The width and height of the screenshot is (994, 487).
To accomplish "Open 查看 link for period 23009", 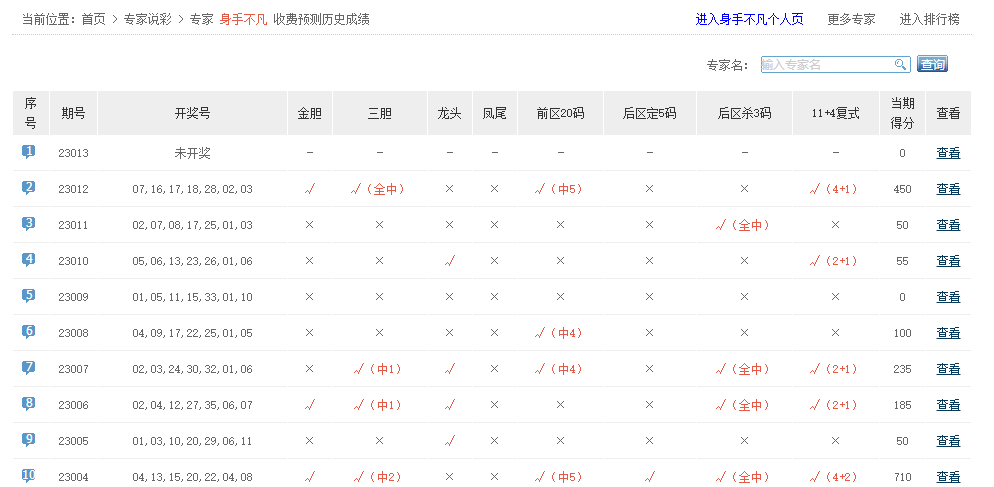I will coord(948,297).
